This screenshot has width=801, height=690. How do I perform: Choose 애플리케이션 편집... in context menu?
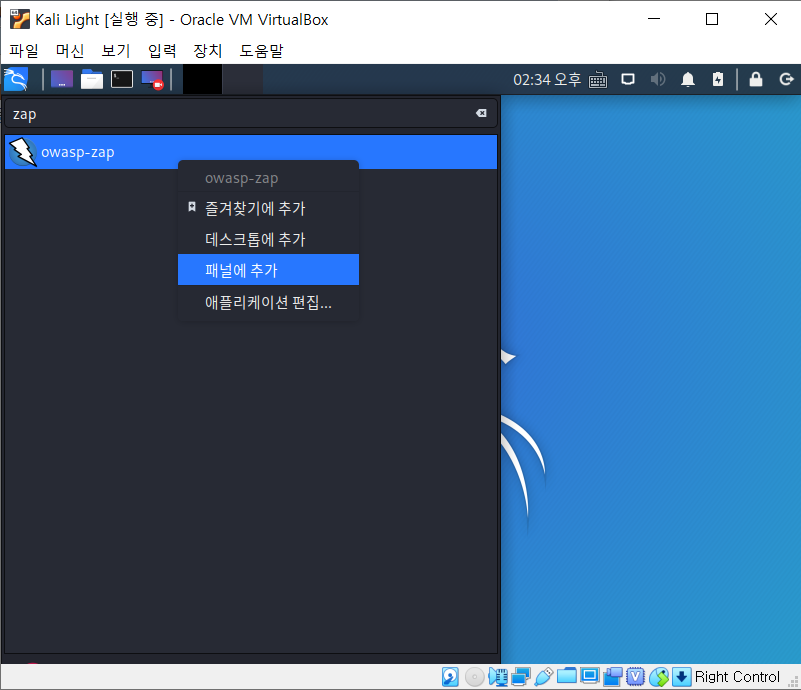pyautogui.click(x=268, y=302)
